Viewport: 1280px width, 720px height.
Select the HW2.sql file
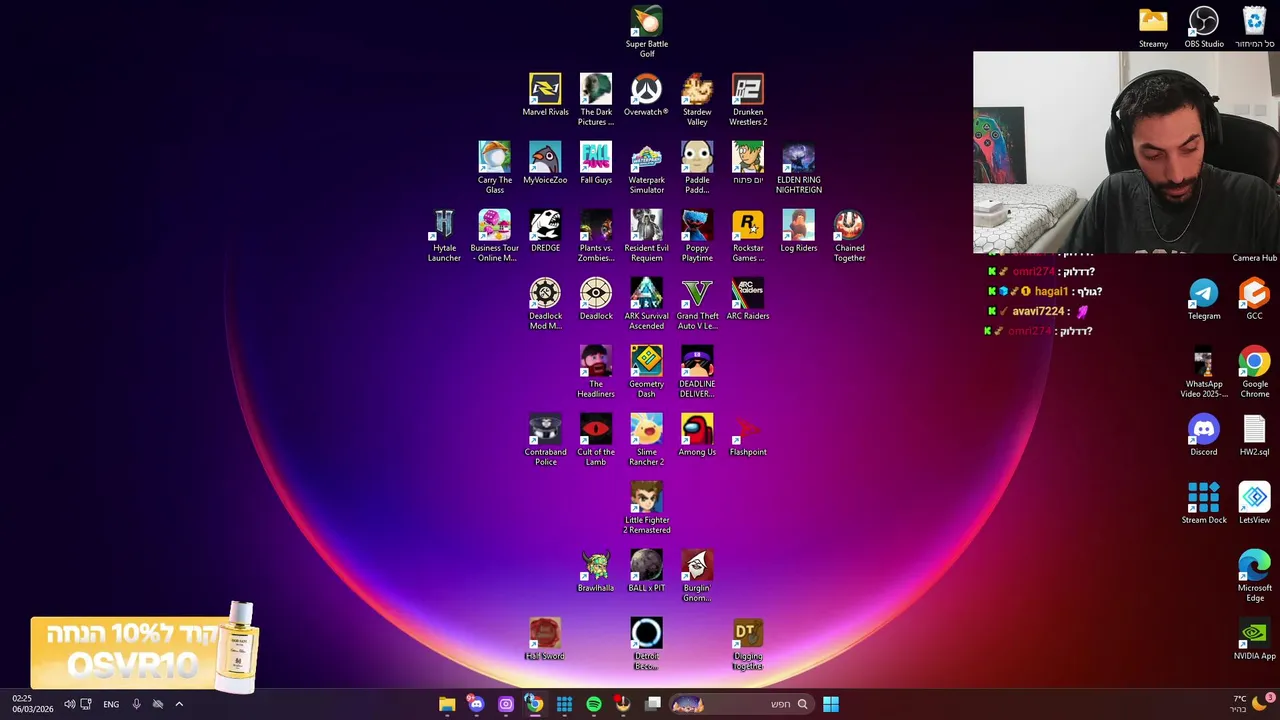[1254, 435]
